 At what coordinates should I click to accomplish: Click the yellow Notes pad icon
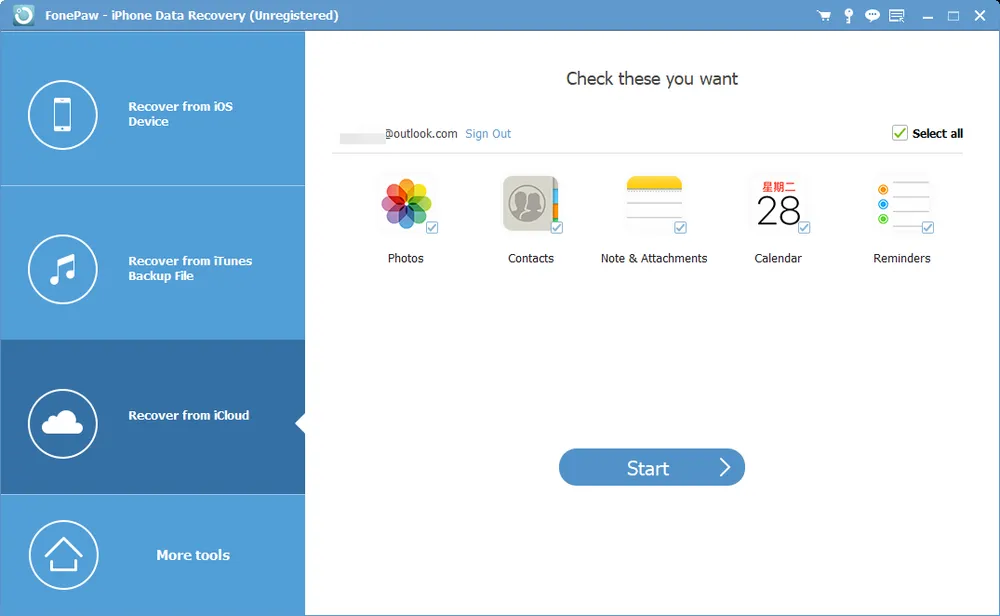[x=654, y=202]
